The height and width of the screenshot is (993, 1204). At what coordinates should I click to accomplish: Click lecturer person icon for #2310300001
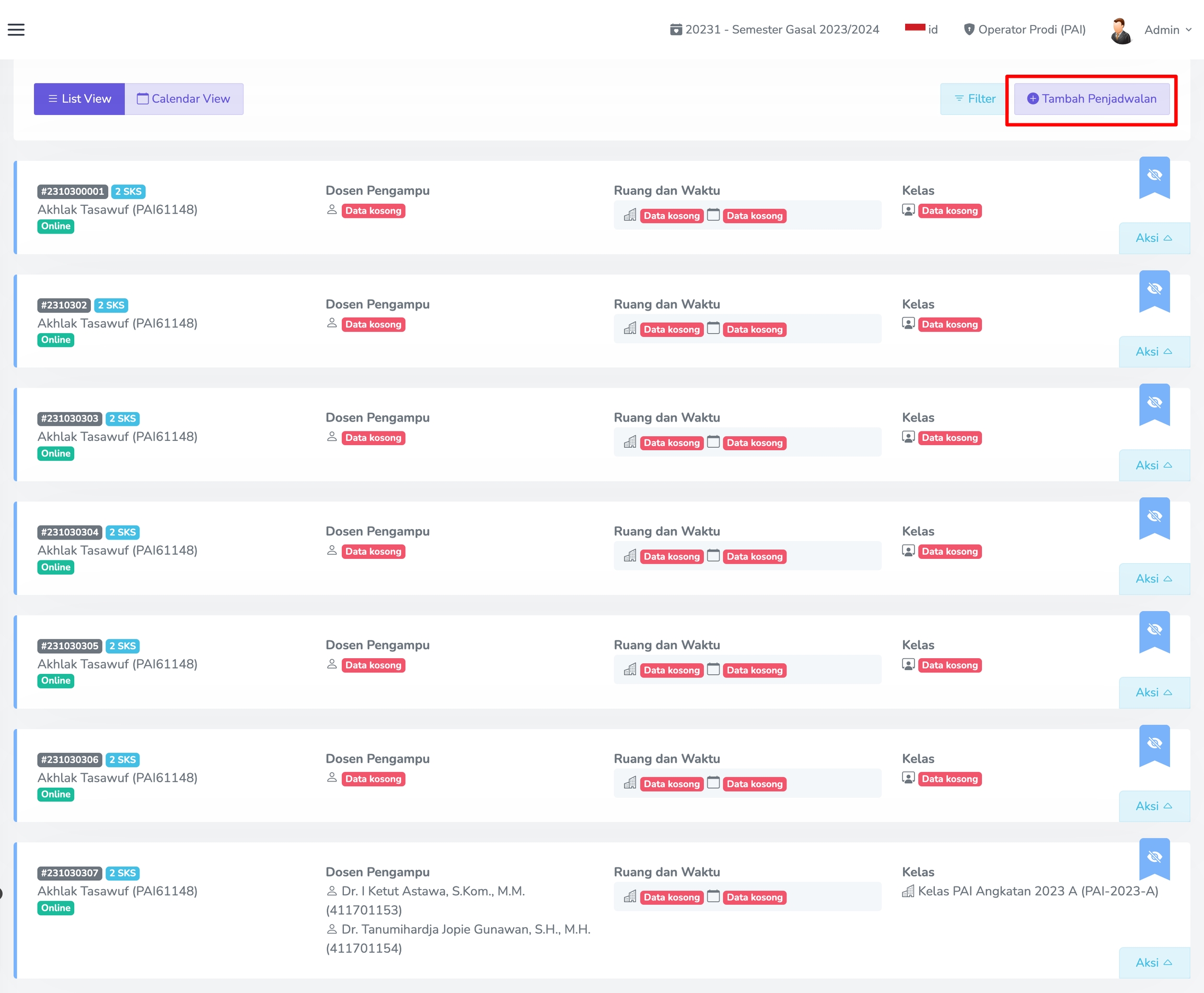click(x=332, y=210)
